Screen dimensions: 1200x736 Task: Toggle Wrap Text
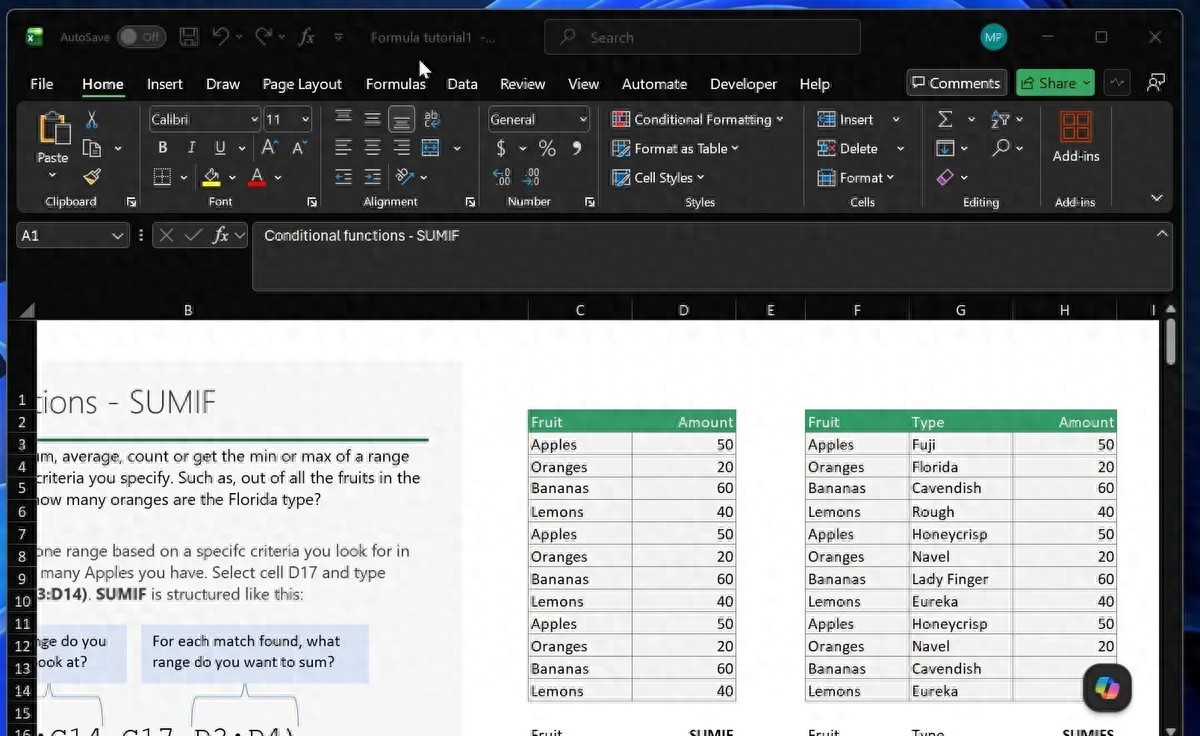[x=432, y=119]
